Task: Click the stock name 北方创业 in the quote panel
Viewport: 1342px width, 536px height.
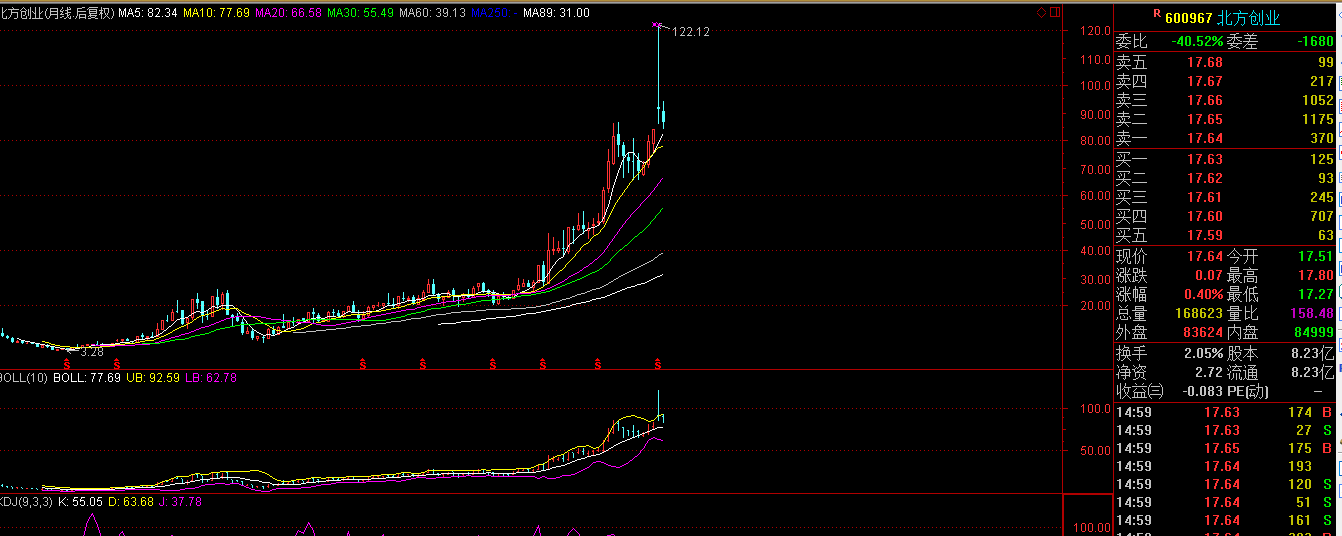Action: coord(1248,18)
